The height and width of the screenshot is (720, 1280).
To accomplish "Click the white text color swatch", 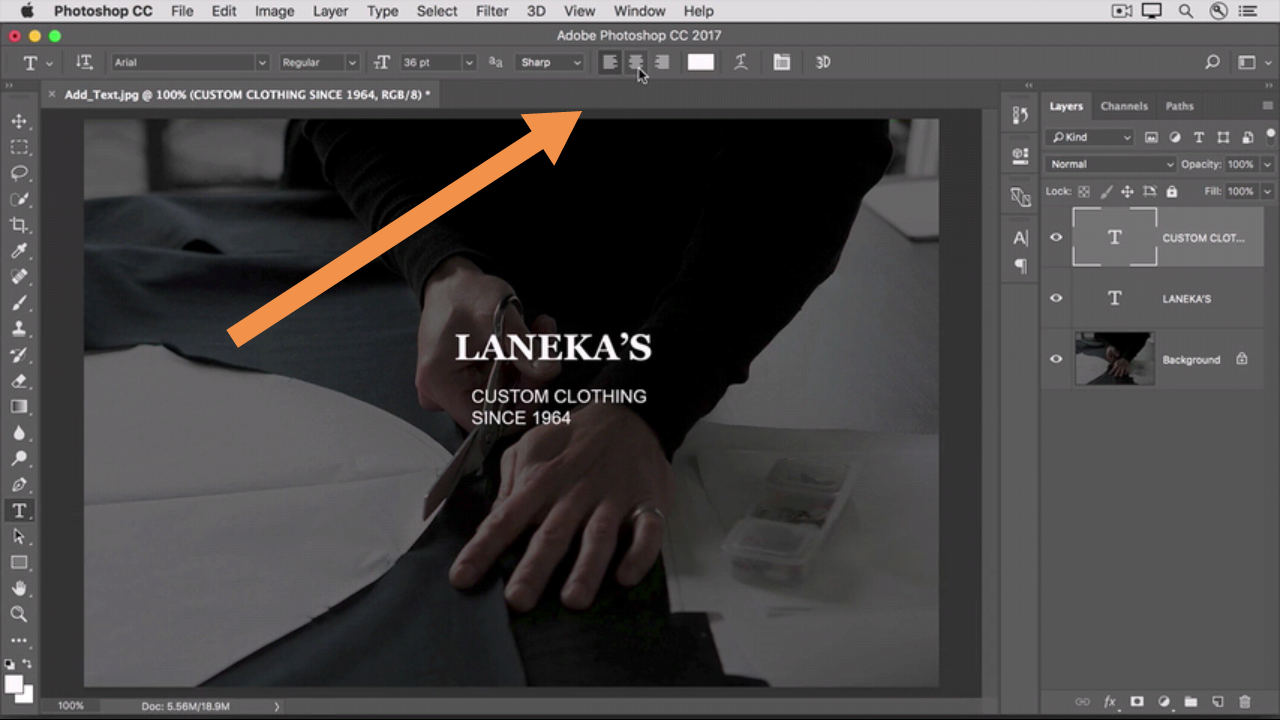I will tap(701, 62).
